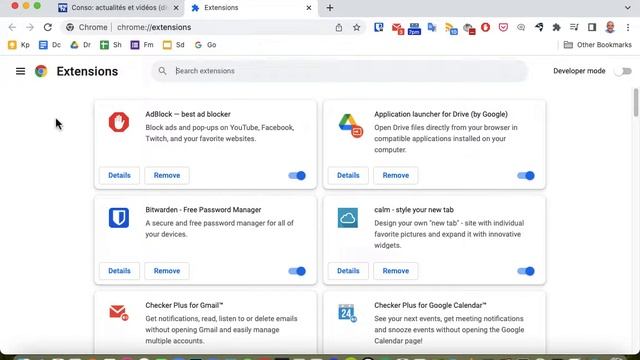Select the Extensions tab
The image size is (640, 360).
point(251,8)
